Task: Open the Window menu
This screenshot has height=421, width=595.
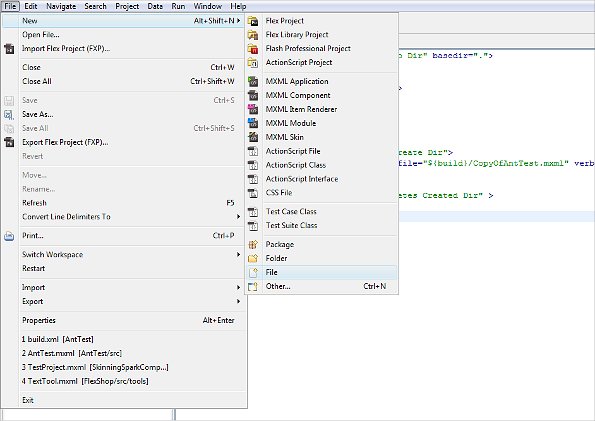Action: [208, 6]
